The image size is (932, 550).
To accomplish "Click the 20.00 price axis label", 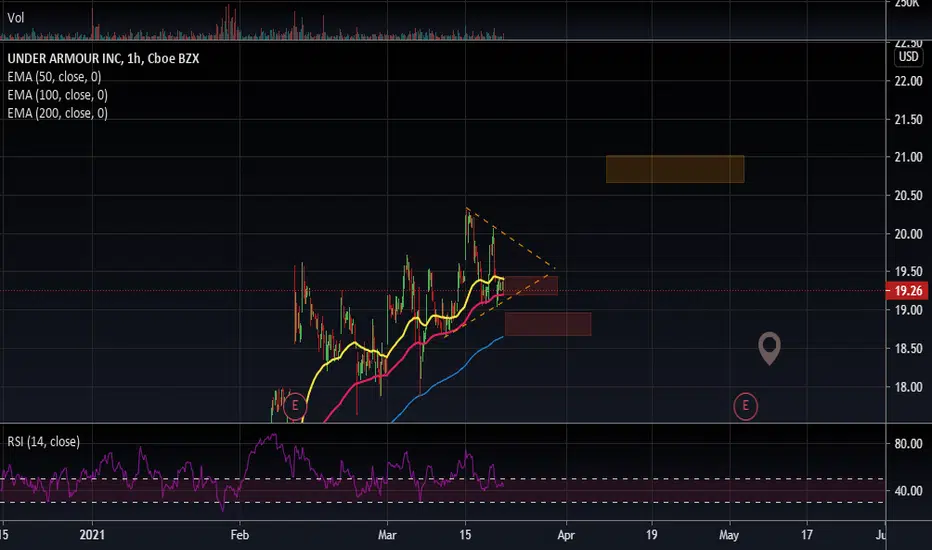I will pyautogui.click(x=908, y=234).
